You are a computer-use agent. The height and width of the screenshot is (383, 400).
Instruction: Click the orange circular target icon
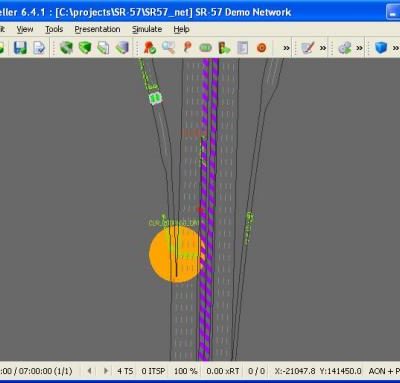point(262,48)
